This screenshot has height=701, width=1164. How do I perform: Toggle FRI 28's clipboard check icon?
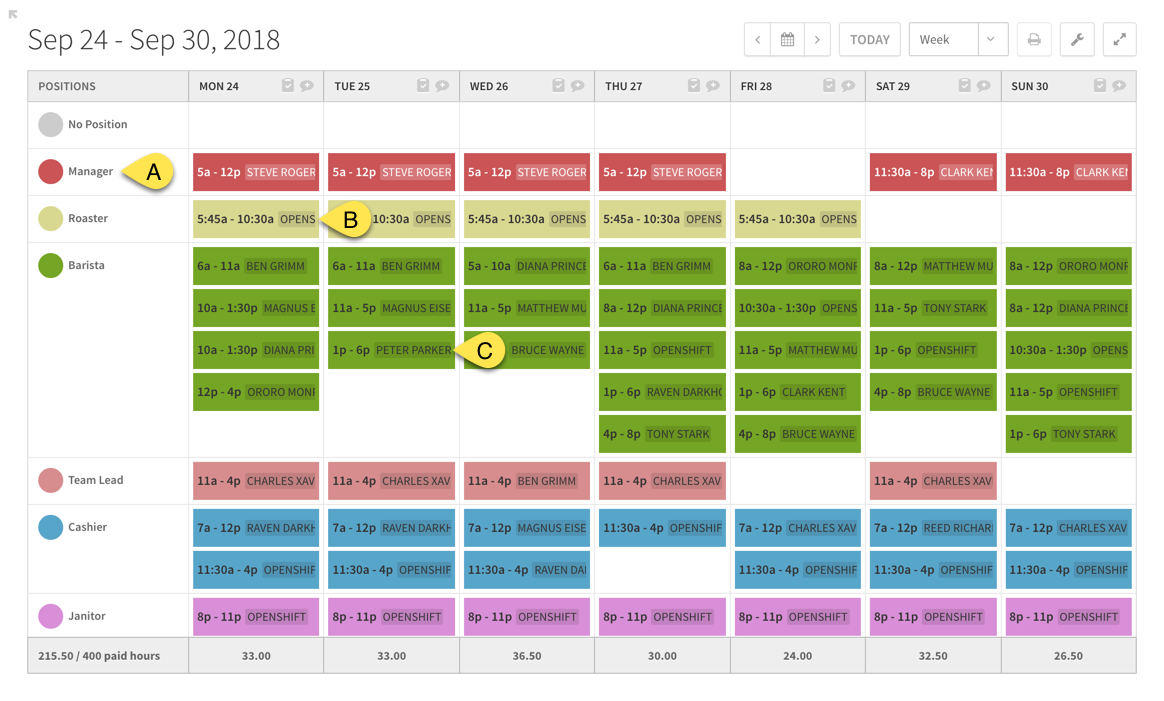[x=830, y=86]
